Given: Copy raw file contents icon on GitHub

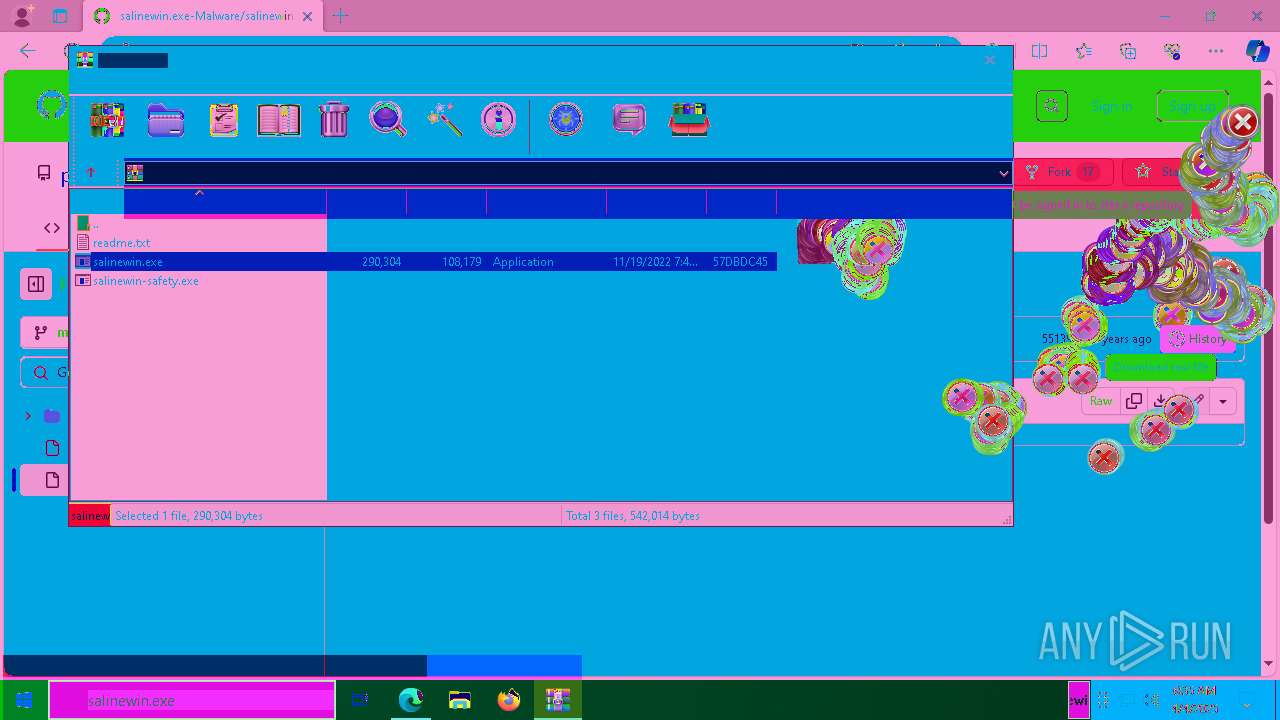Looking at the screenshot, I should click(x=1133, y=401).
